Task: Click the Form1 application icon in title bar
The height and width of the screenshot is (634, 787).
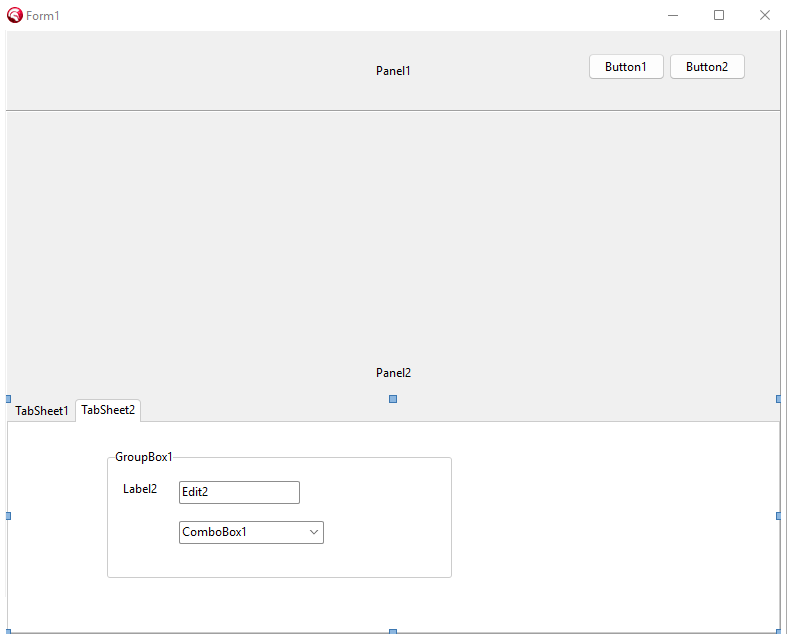Action: click(15, 16)
